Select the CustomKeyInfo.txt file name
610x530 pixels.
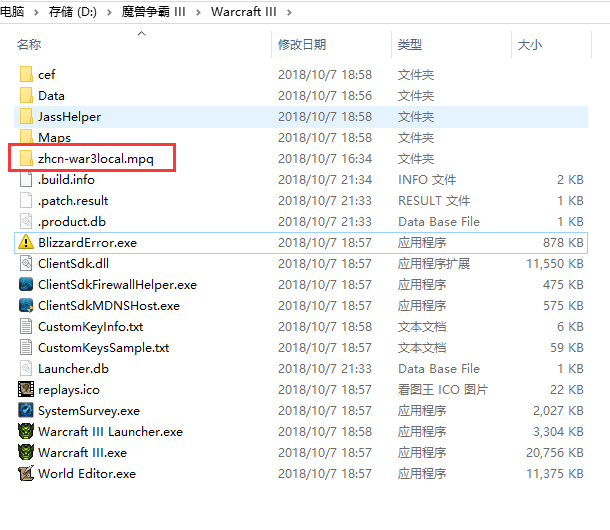click(x=90, y=326)
